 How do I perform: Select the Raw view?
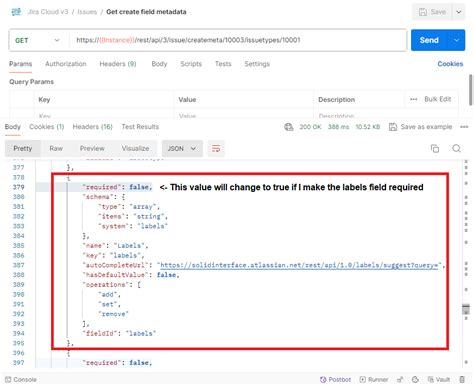click(x=56, y=148)
